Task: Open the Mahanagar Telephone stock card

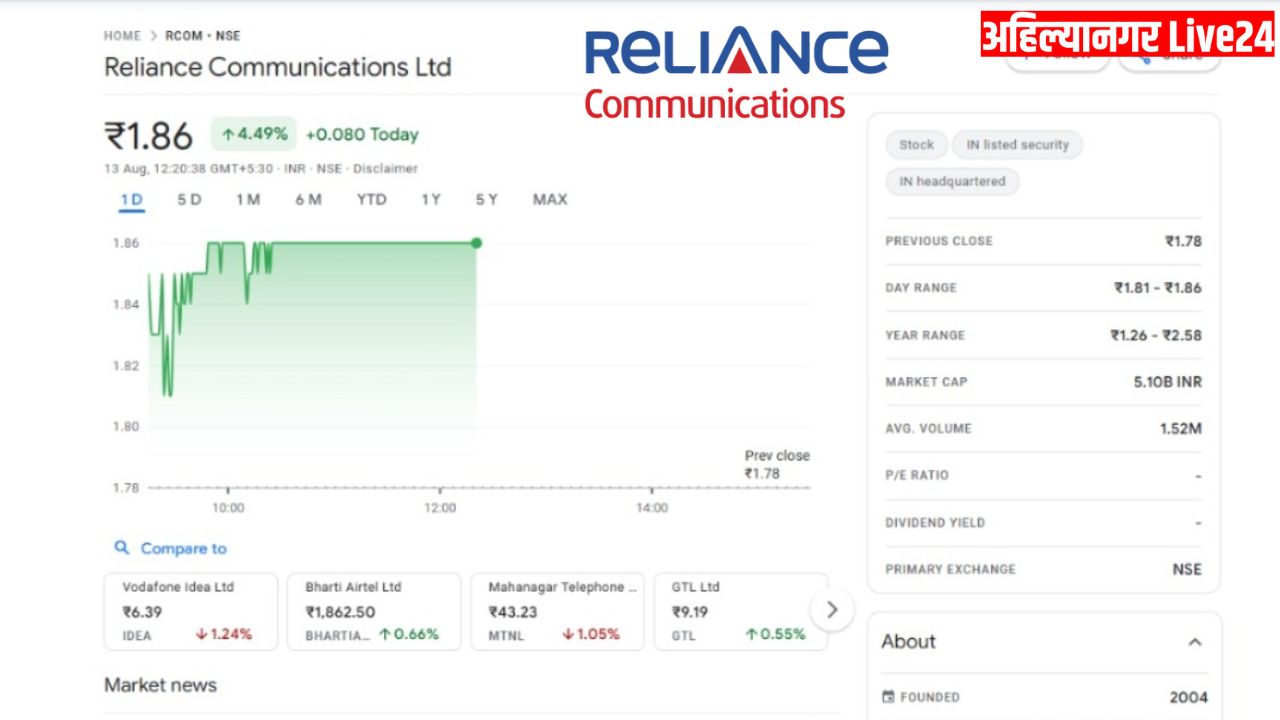Action: coord(557,611)
